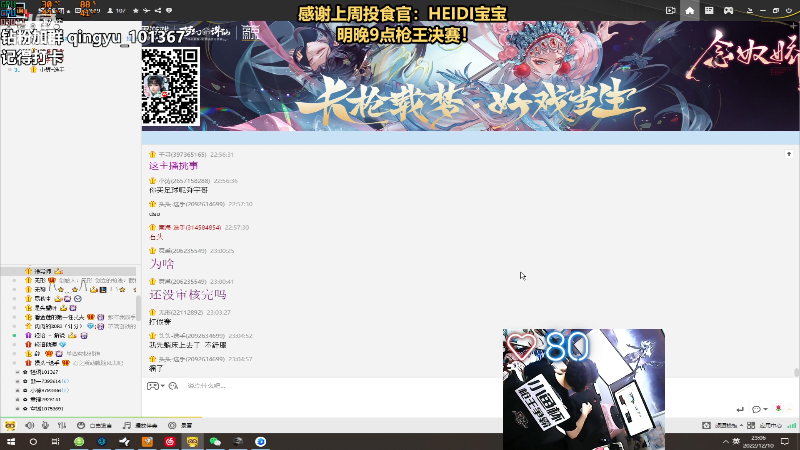This screenshot has height=450, width=800.
Task: Open the notification center icon on the taskbar
Action: [785, 441]
